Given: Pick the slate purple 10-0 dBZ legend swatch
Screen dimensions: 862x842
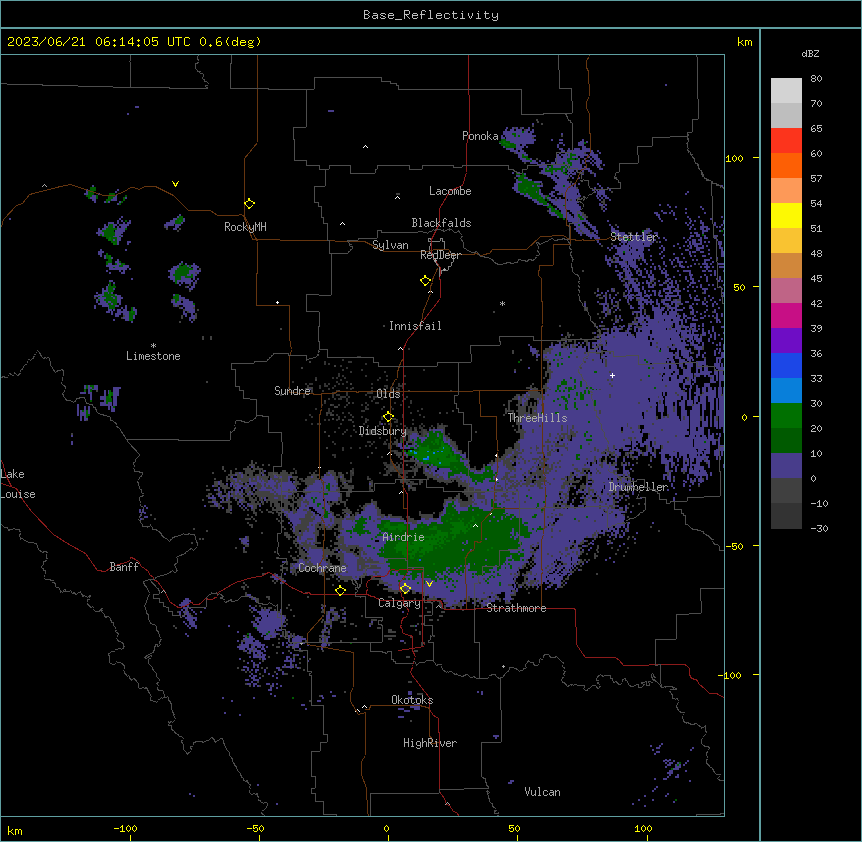Looking at the screenshot, I should (x=786, y=466).
